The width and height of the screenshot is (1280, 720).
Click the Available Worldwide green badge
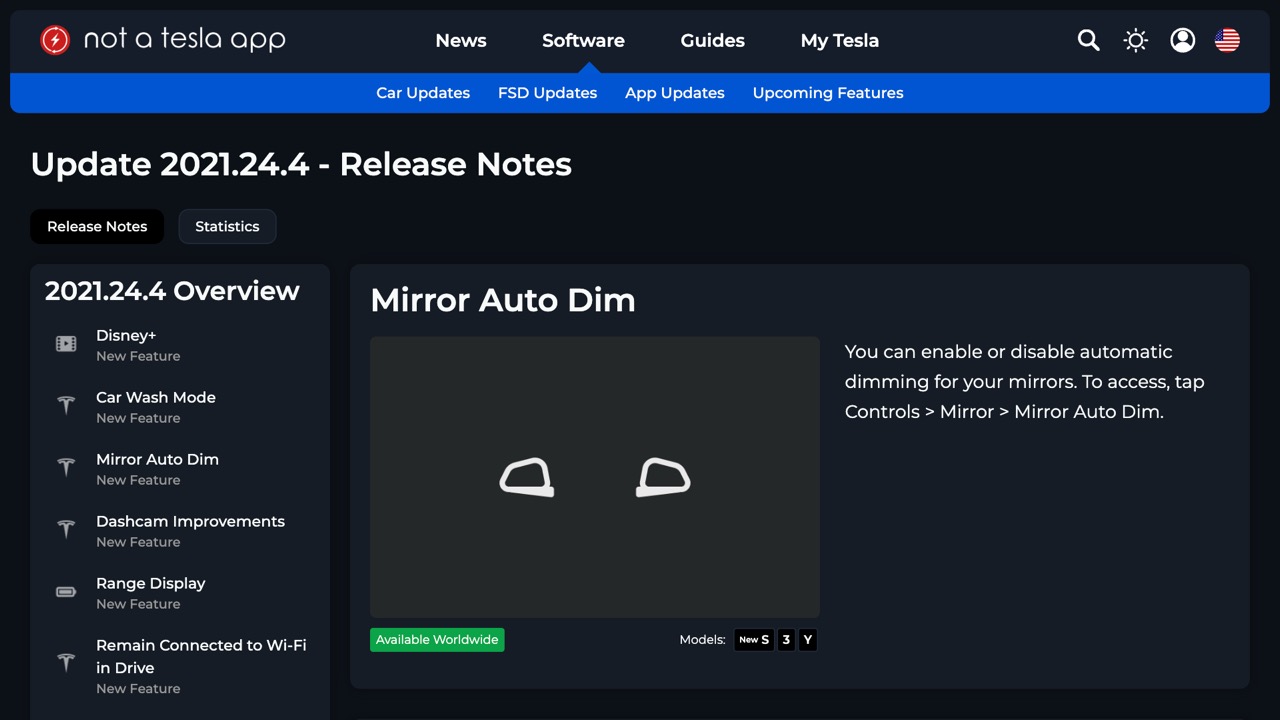tap(437, 640)
